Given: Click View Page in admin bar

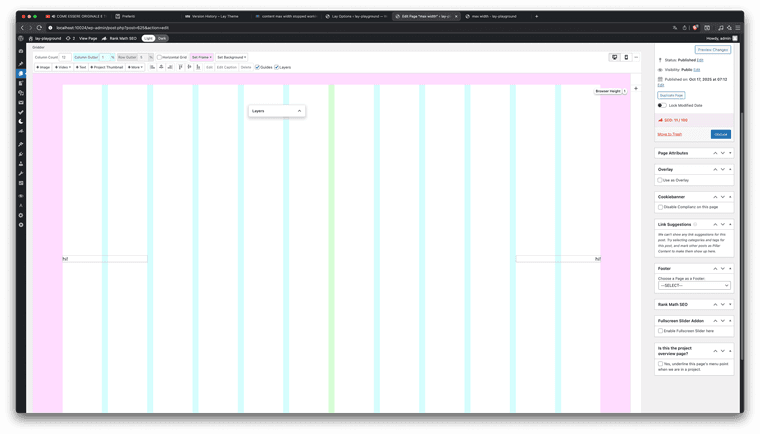Looking at the screenshot, I should tap(88, 38).
